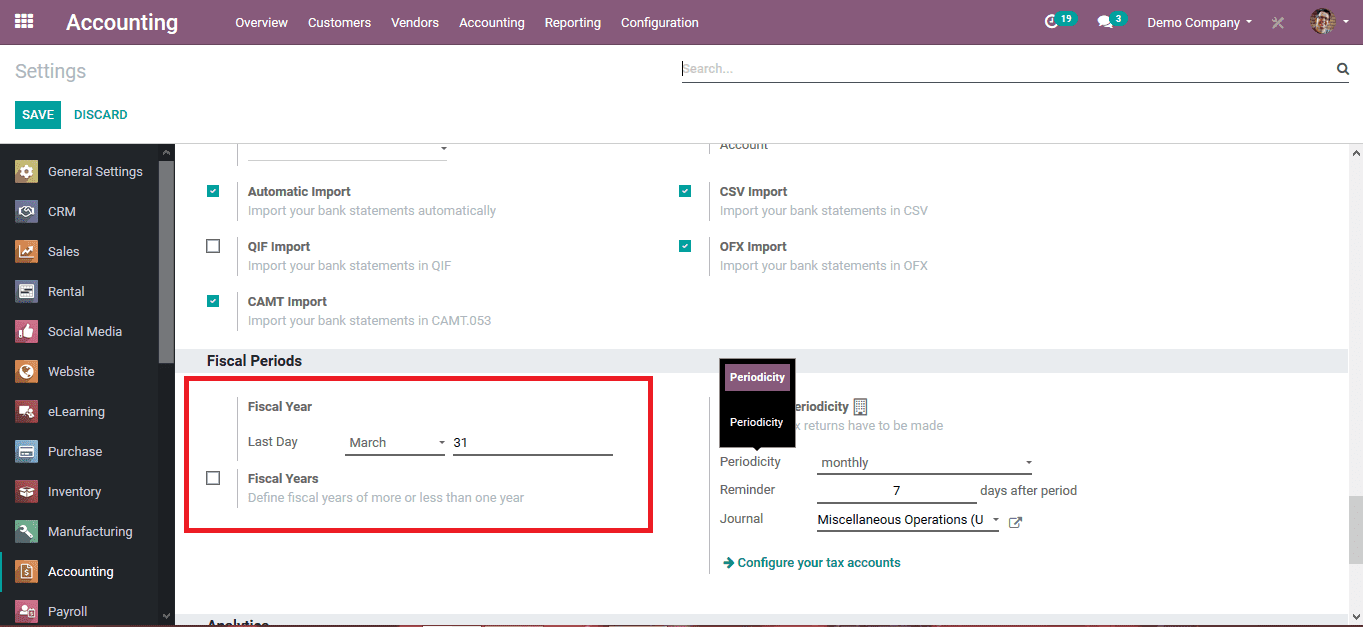Click the building icon next to Periodicity heading
Screen dimensions: 1363x627
860,407
